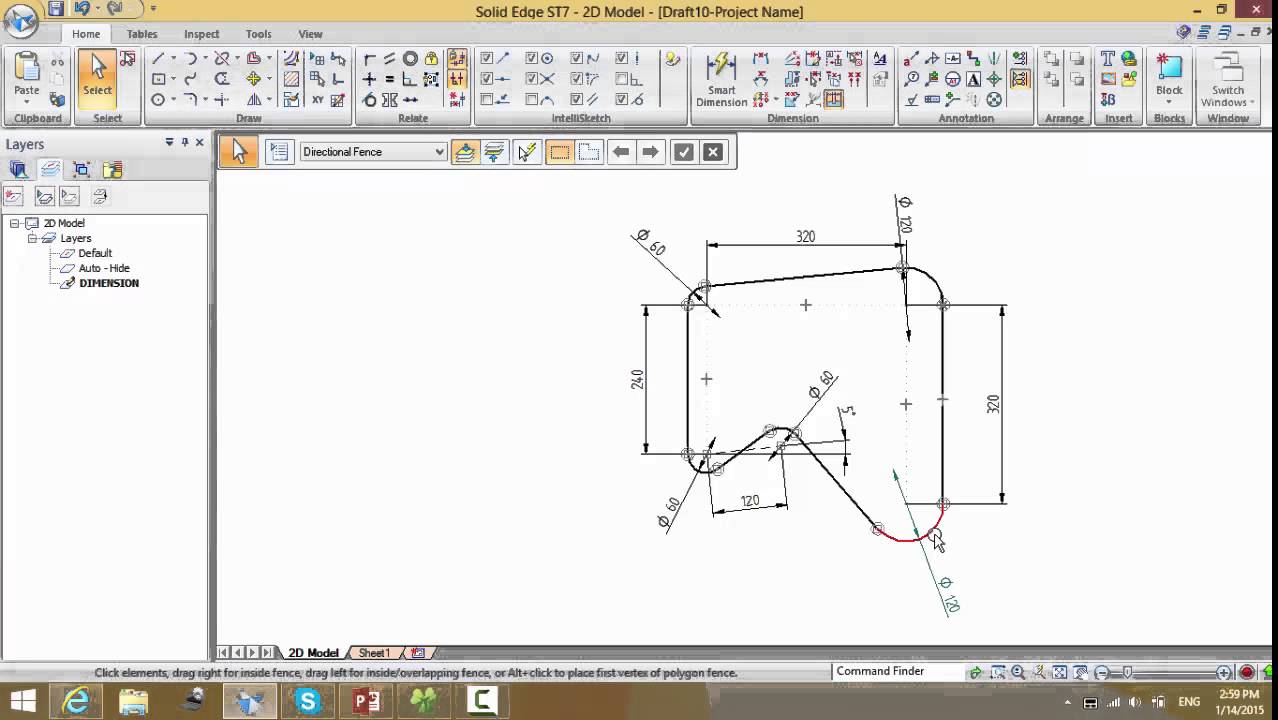This screenshot has height=720, width=1278.
Task: Click the Paste clipboard icon
Action: [27, 72]
